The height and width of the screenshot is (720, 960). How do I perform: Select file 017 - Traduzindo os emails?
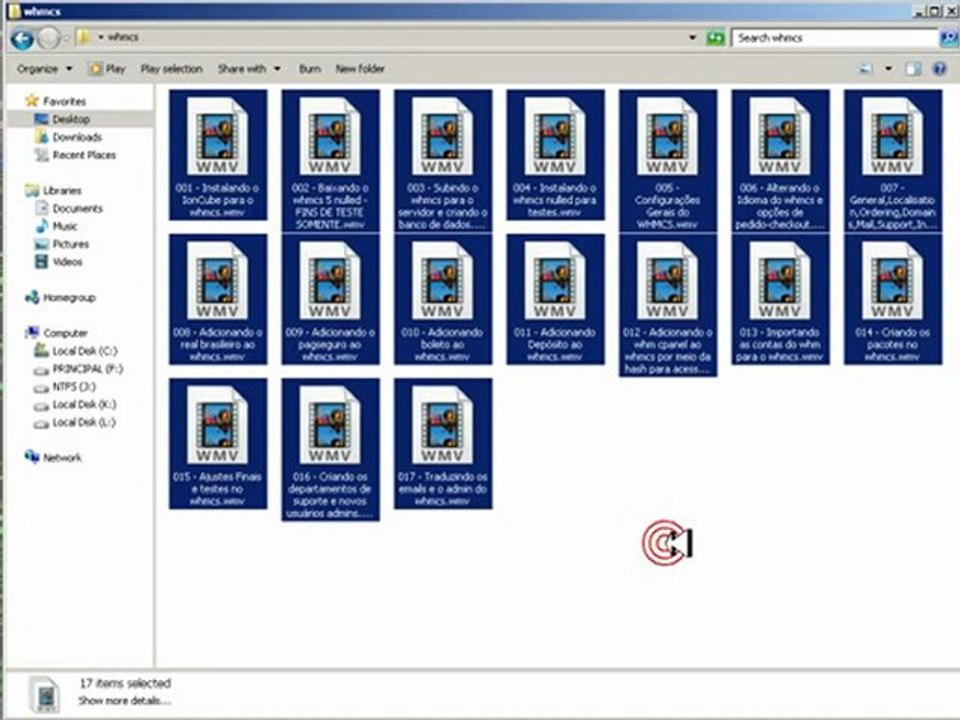pyautogui.click(x=443, y=444)
